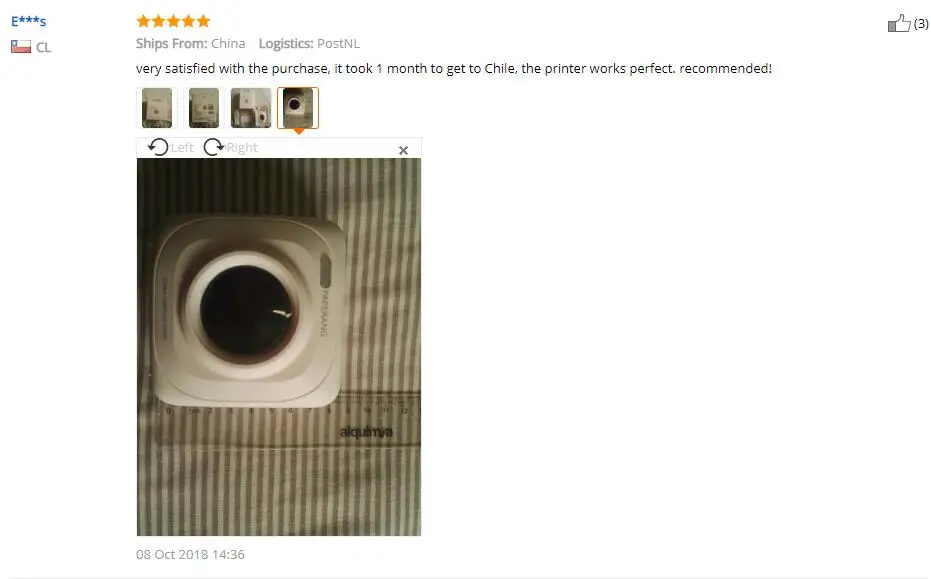This screenshot has height=579, width=931.
Task: Click the Right rotate label
Action: tap(242, 147)
